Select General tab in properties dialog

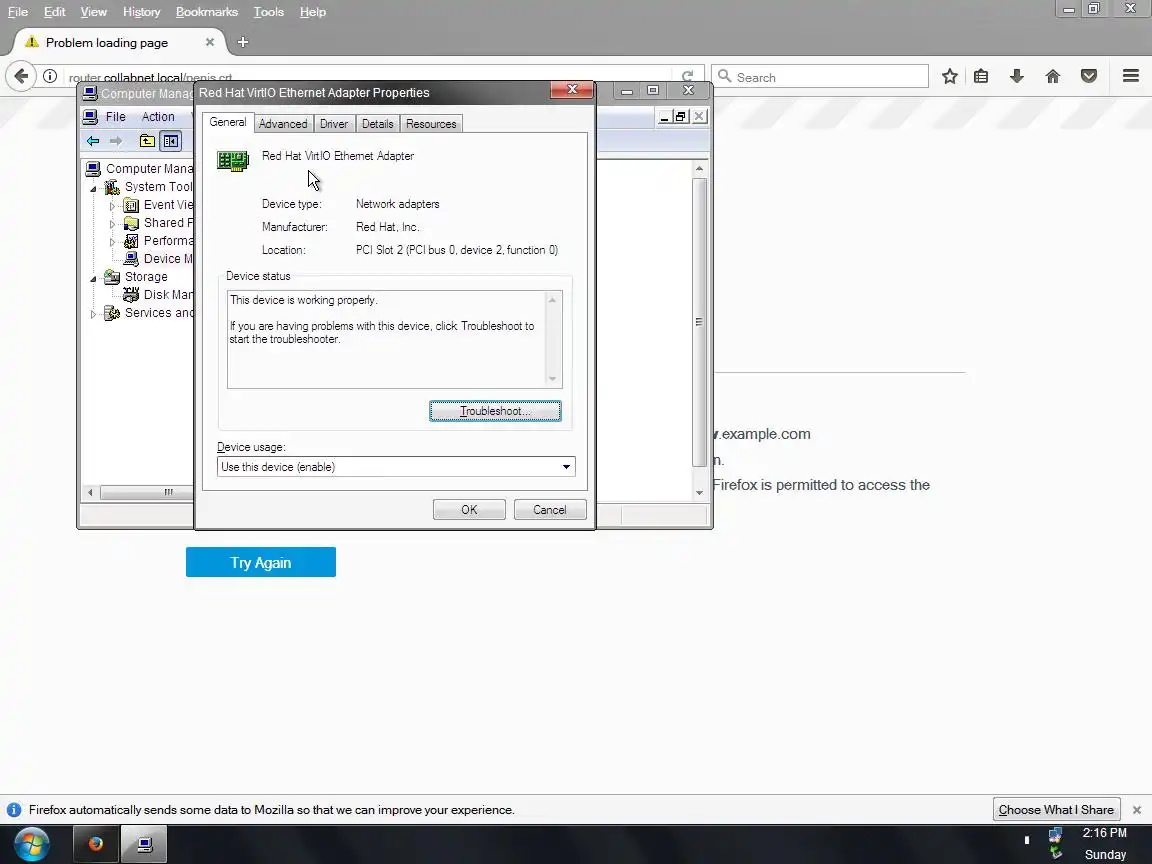(228, 122)
